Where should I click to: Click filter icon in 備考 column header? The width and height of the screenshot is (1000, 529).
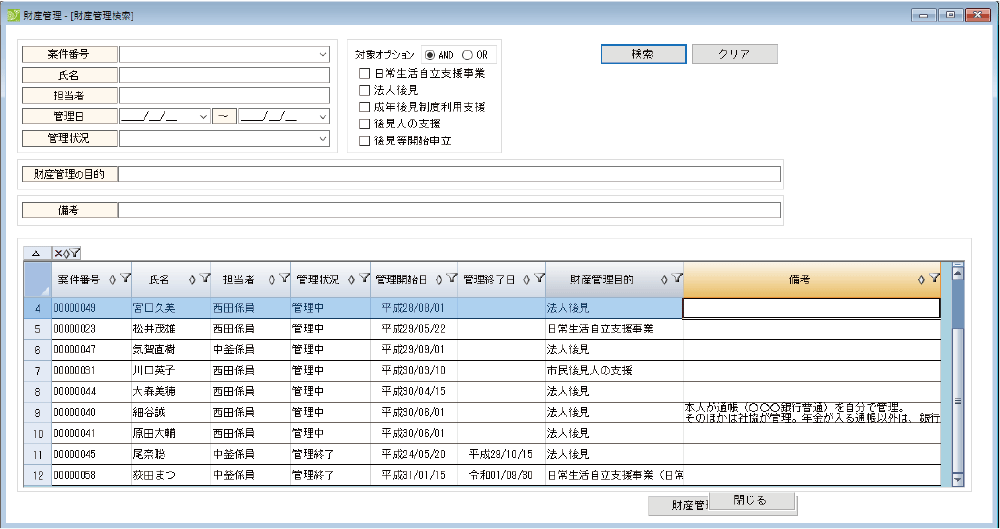[934, 279]
